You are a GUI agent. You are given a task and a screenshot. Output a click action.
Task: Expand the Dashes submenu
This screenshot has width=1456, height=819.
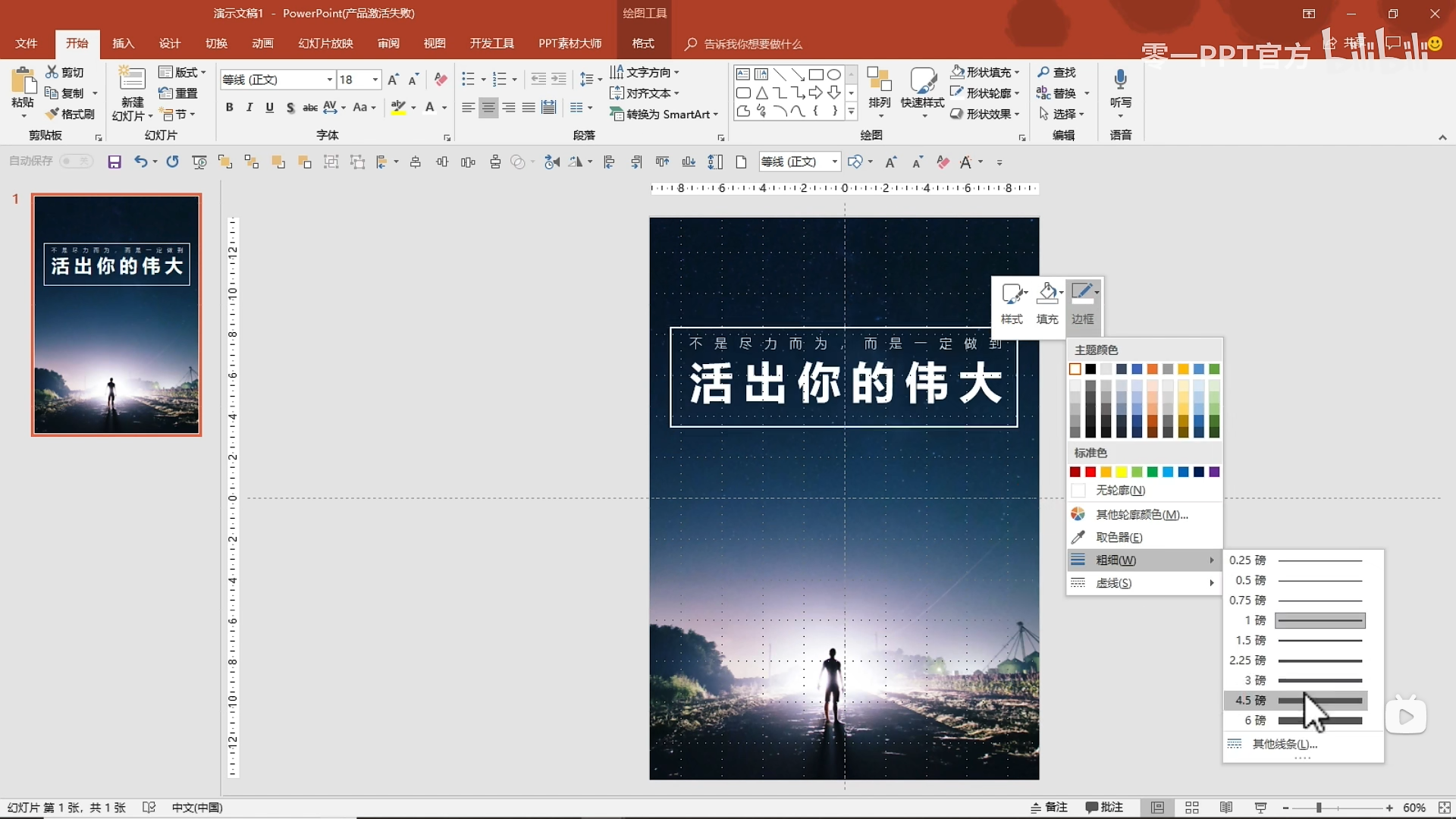click(1144, 582)
